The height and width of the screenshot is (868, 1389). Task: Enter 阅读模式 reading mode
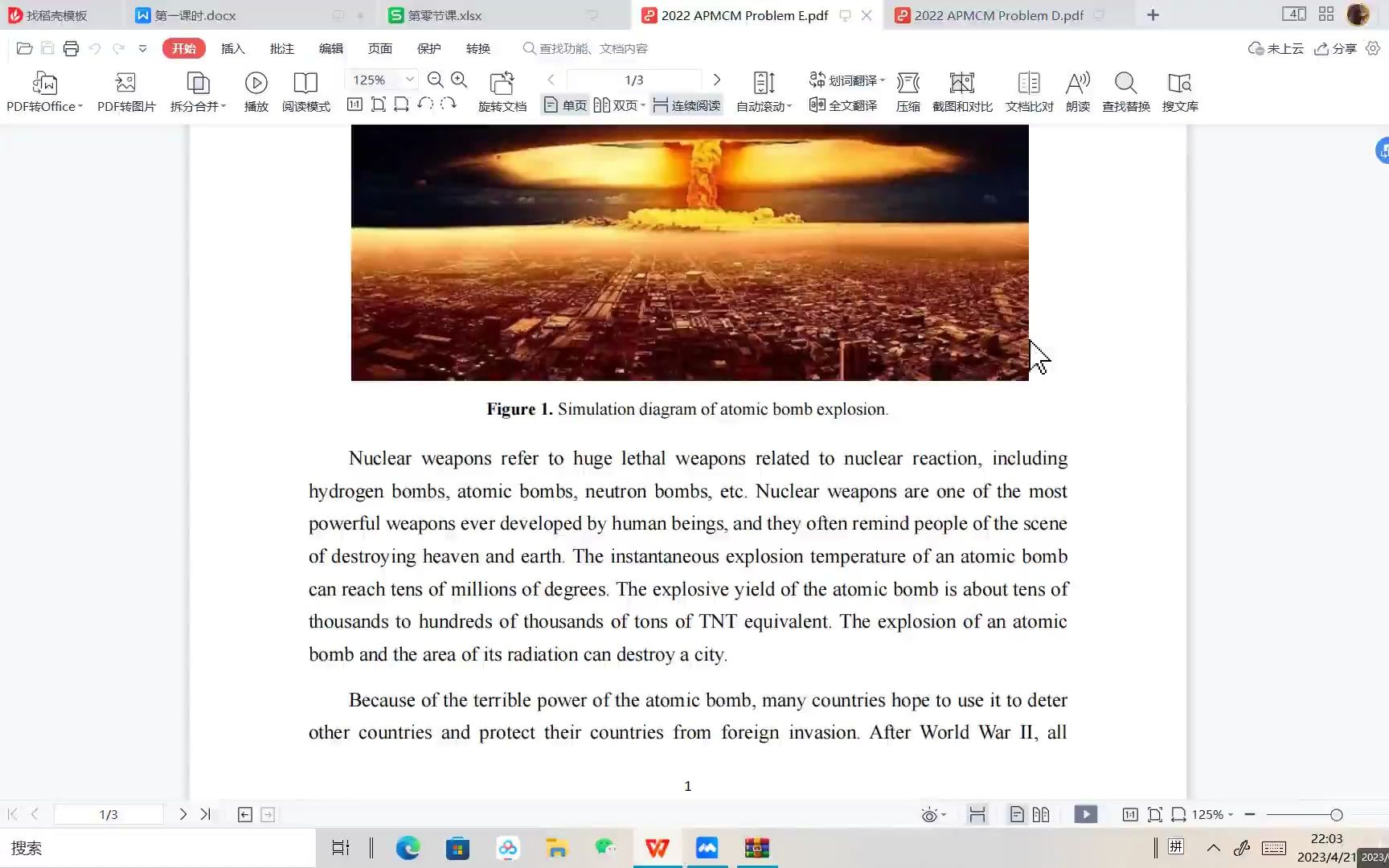305,92
